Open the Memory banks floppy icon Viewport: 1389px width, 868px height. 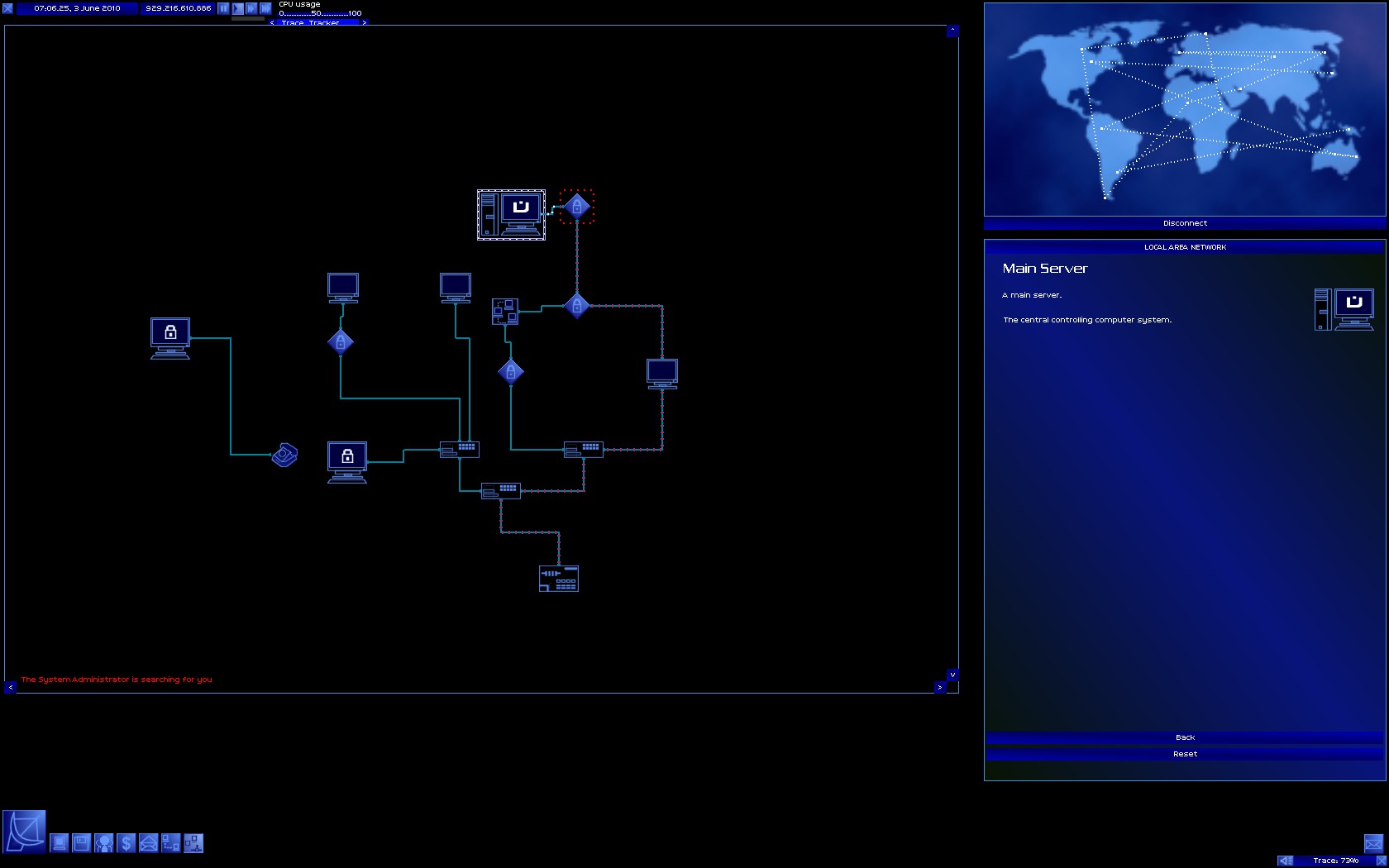pos(81,843)
